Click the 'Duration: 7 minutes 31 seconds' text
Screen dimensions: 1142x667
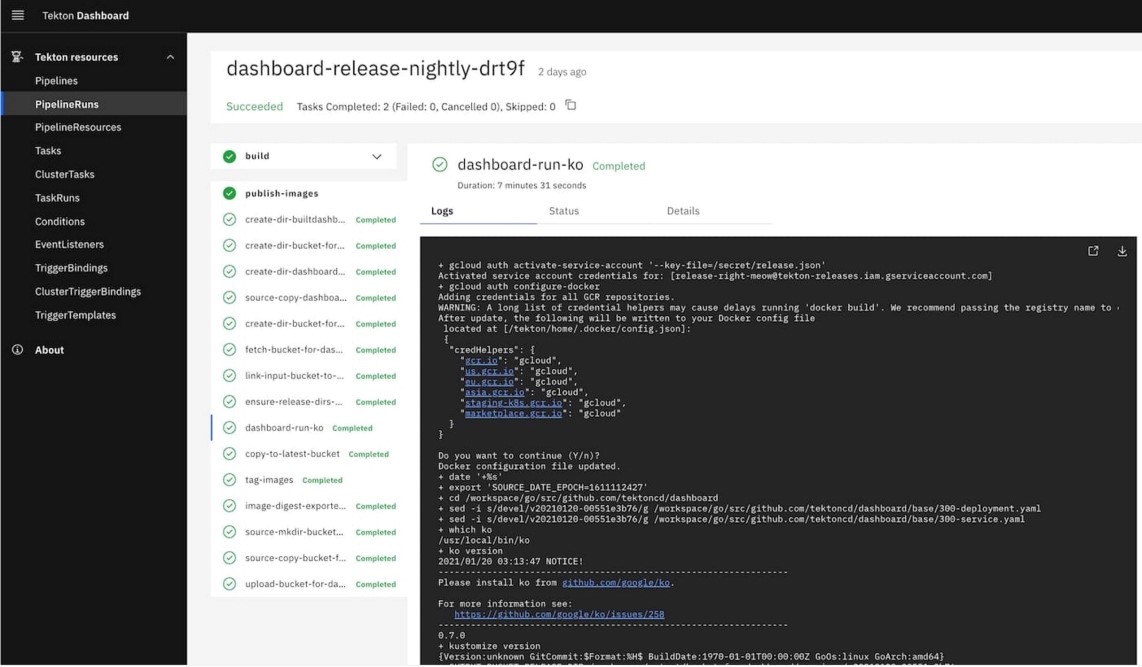tap(521, 186)
